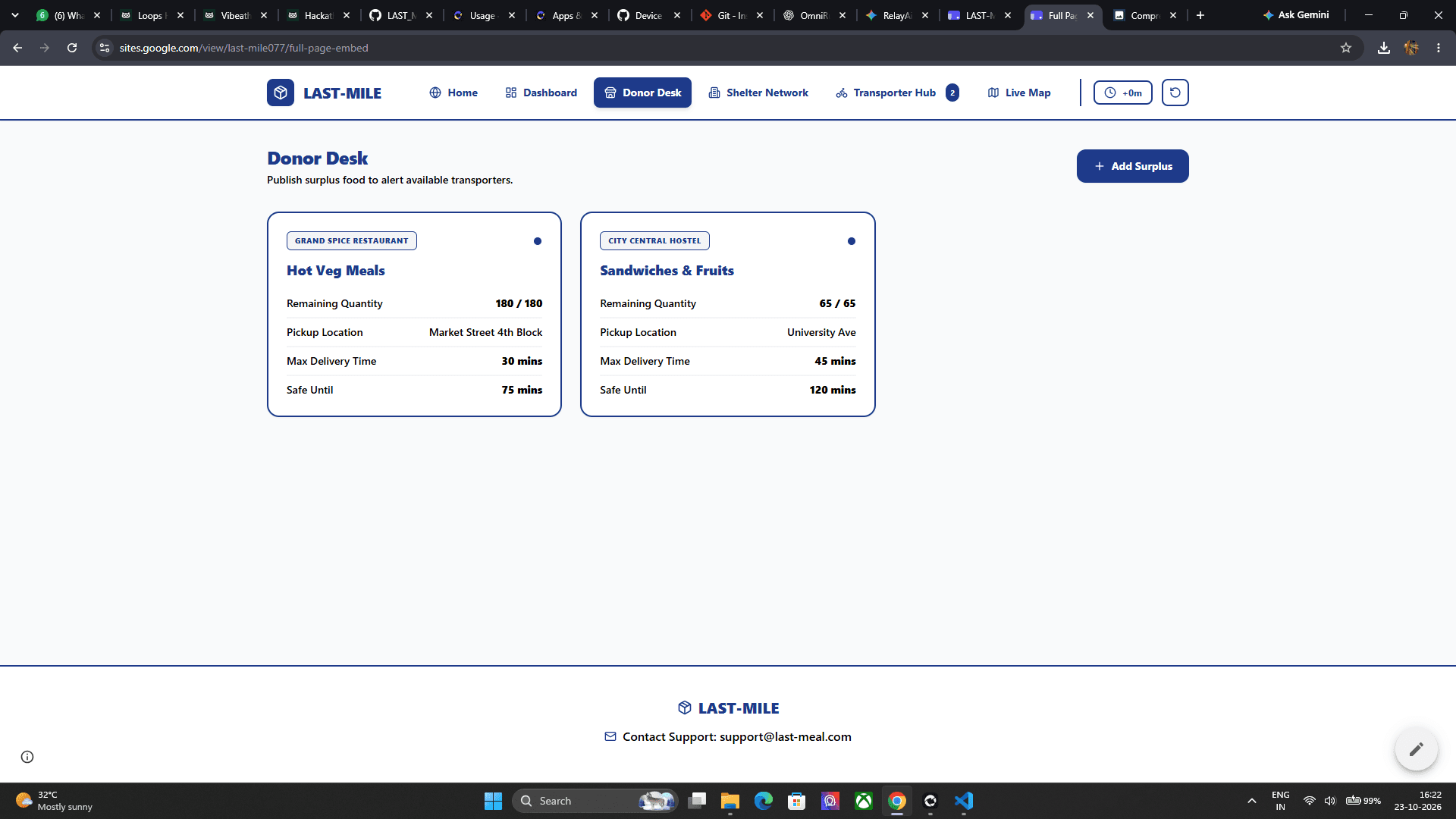This screenshot has width=1456, height=819.
Task: Open the Windows Start menu
Action: tap(494, 801)
